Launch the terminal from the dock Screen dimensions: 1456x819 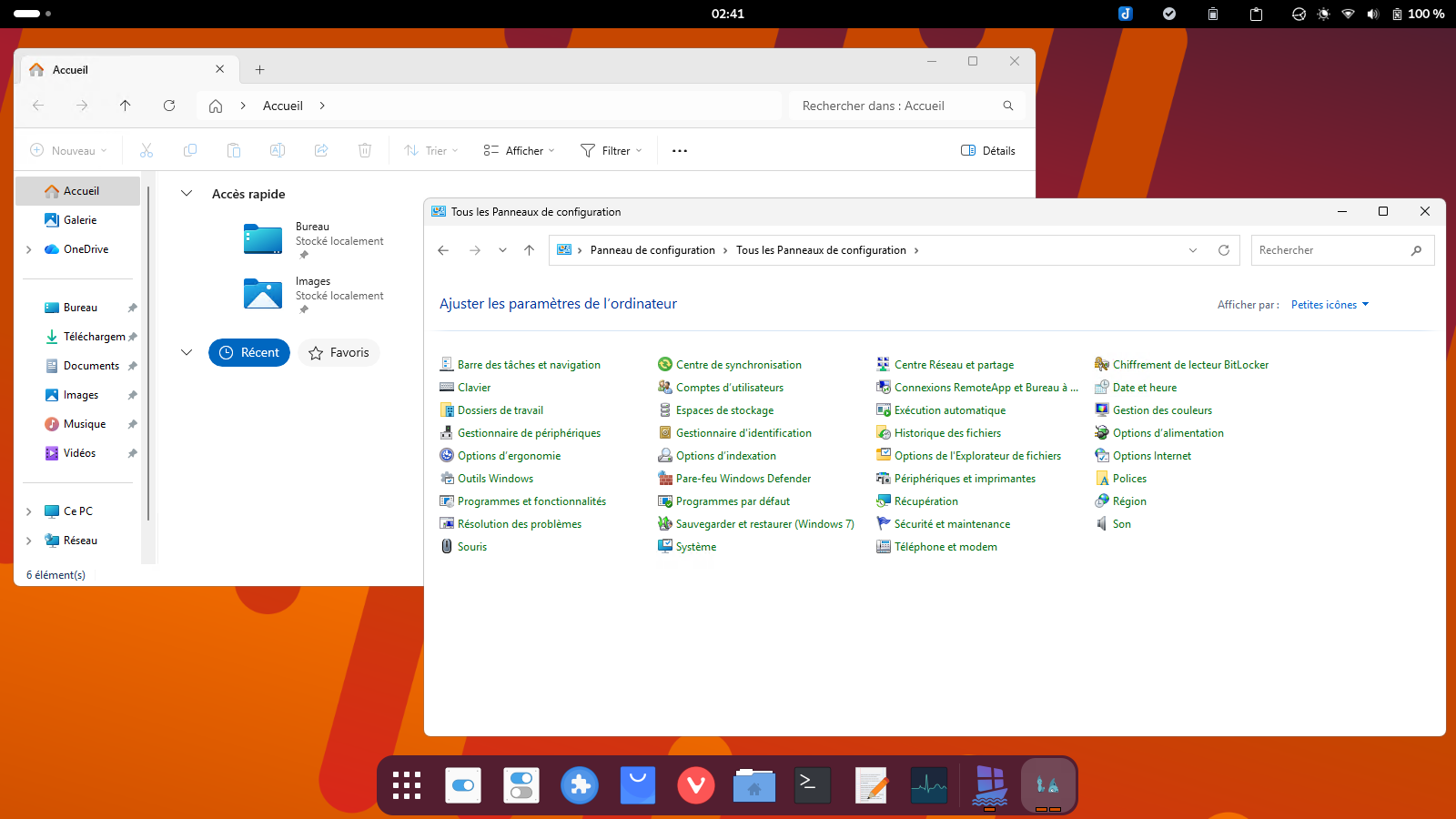812,784
